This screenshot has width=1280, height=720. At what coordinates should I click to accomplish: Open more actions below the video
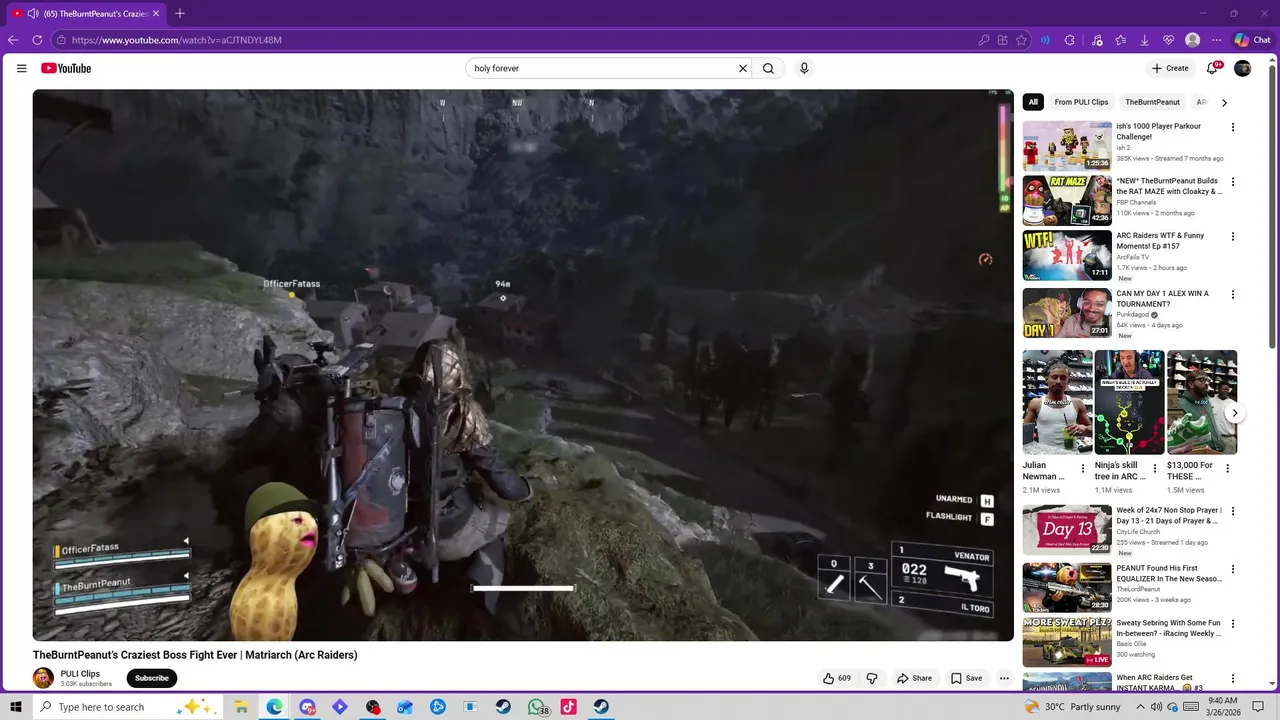point(1004,678)
